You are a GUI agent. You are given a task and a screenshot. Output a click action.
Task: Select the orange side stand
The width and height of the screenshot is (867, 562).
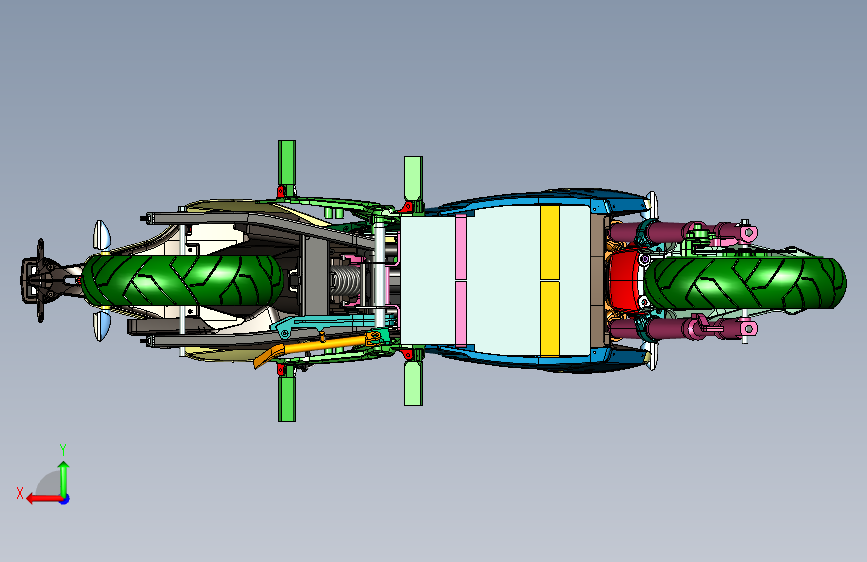coord(321,346)
